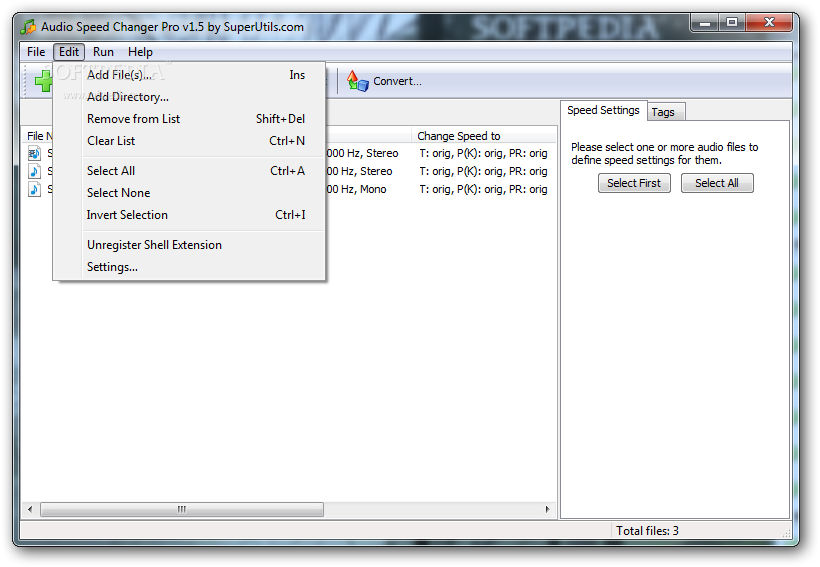Click the horizontal scrollbar thumb
Viewport: 820px width, 567px height.
182,509
